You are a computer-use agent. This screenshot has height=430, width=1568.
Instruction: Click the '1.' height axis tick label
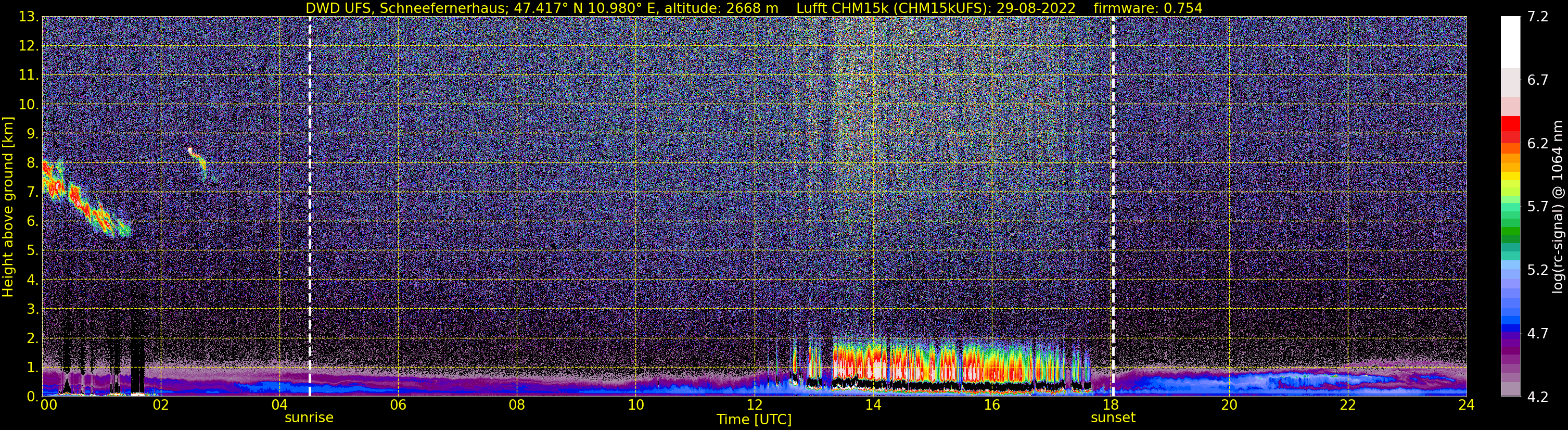pyautogui.click(x=32, y=367)
